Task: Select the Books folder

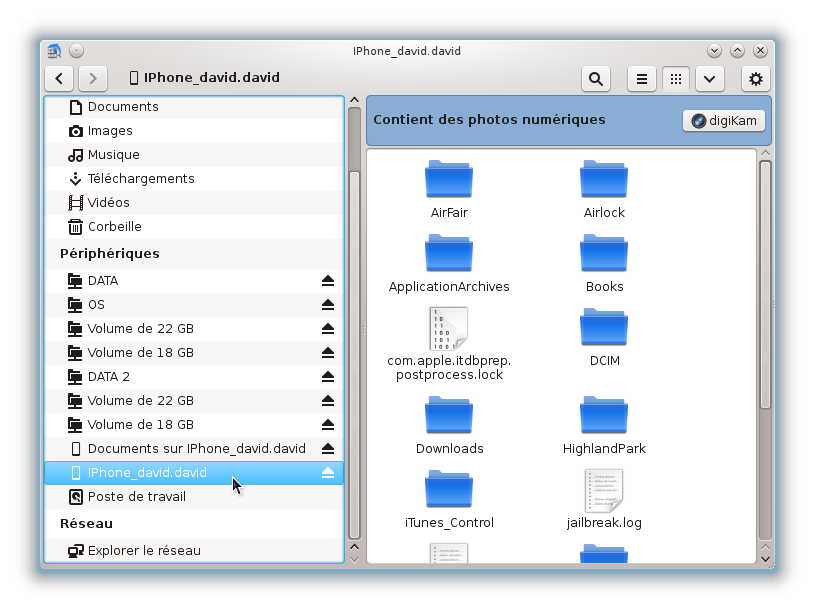Action: tap(604, 264)
